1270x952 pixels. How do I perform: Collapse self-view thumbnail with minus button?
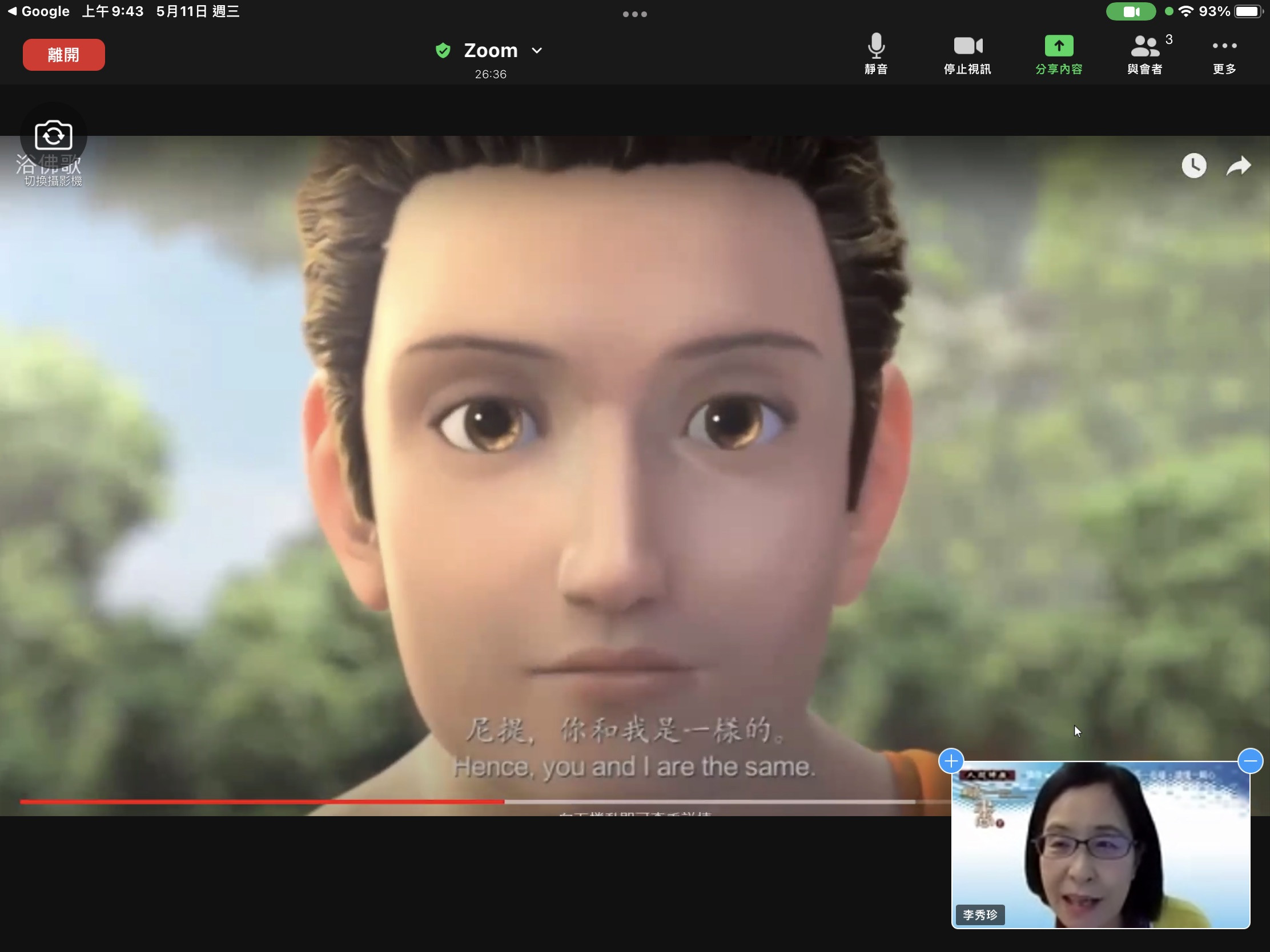click(x=1250, y=761)
